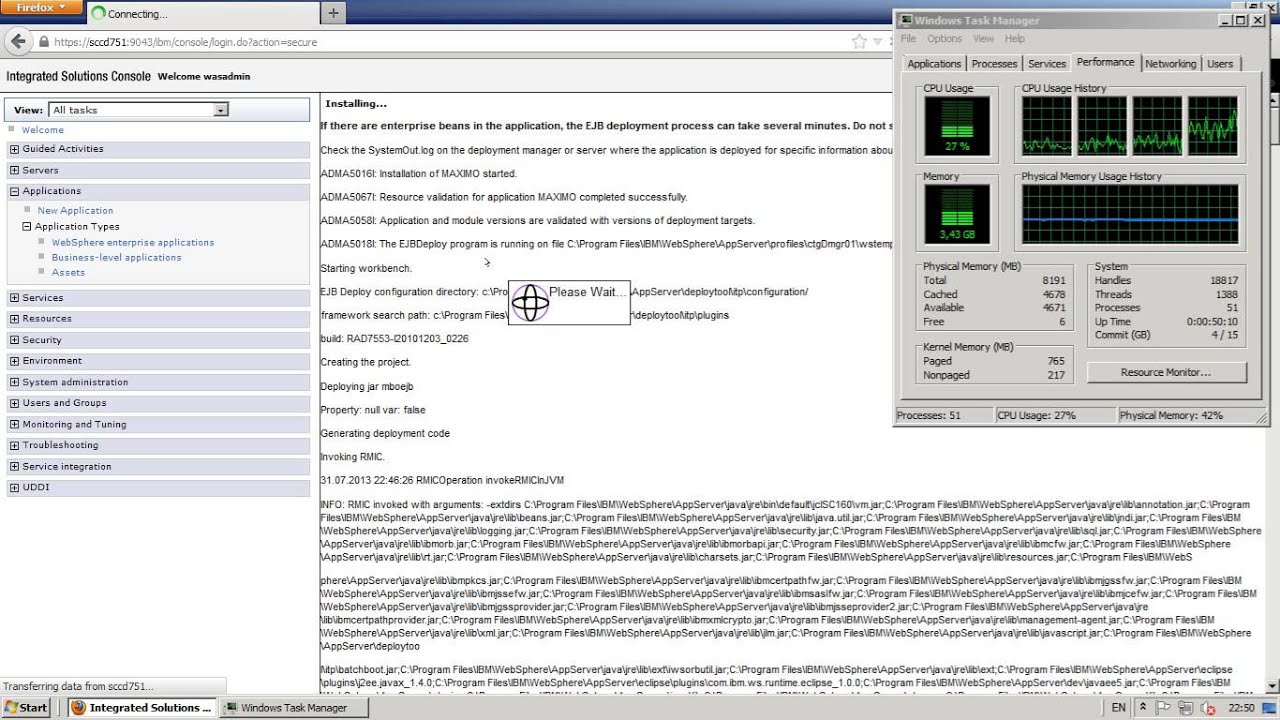Open Task Manager Help menu
This screenshot has width=1280, height=720.
click(1015, 39)
